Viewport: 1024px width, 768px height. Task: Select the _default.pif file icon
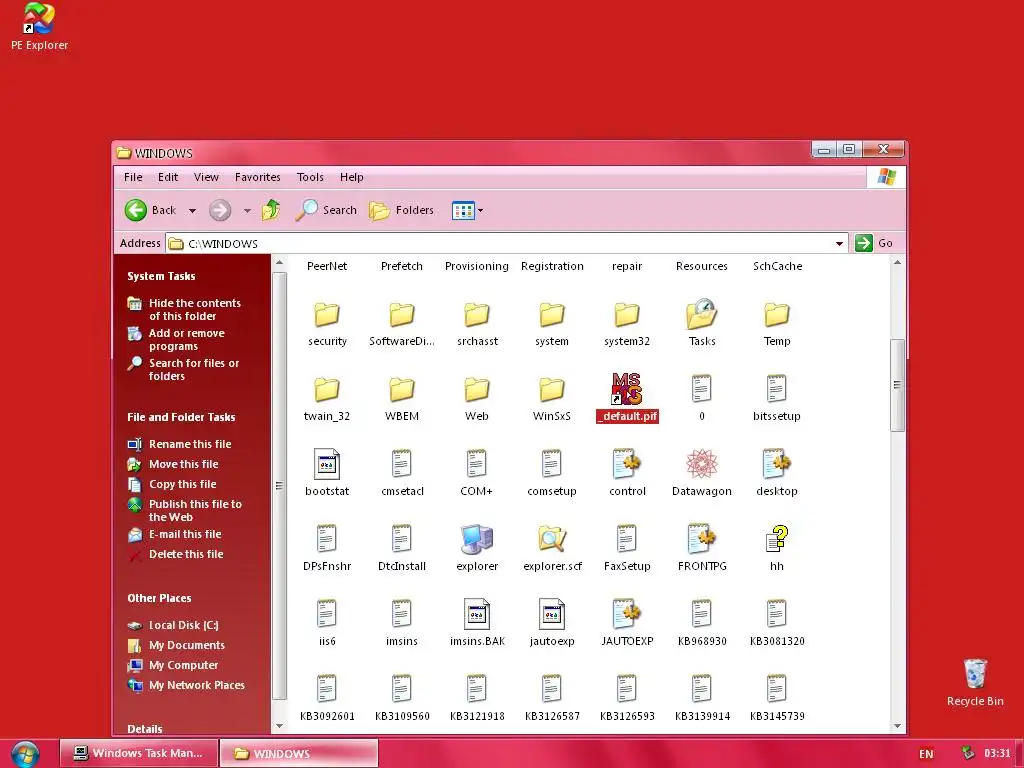tap(627, 389)
